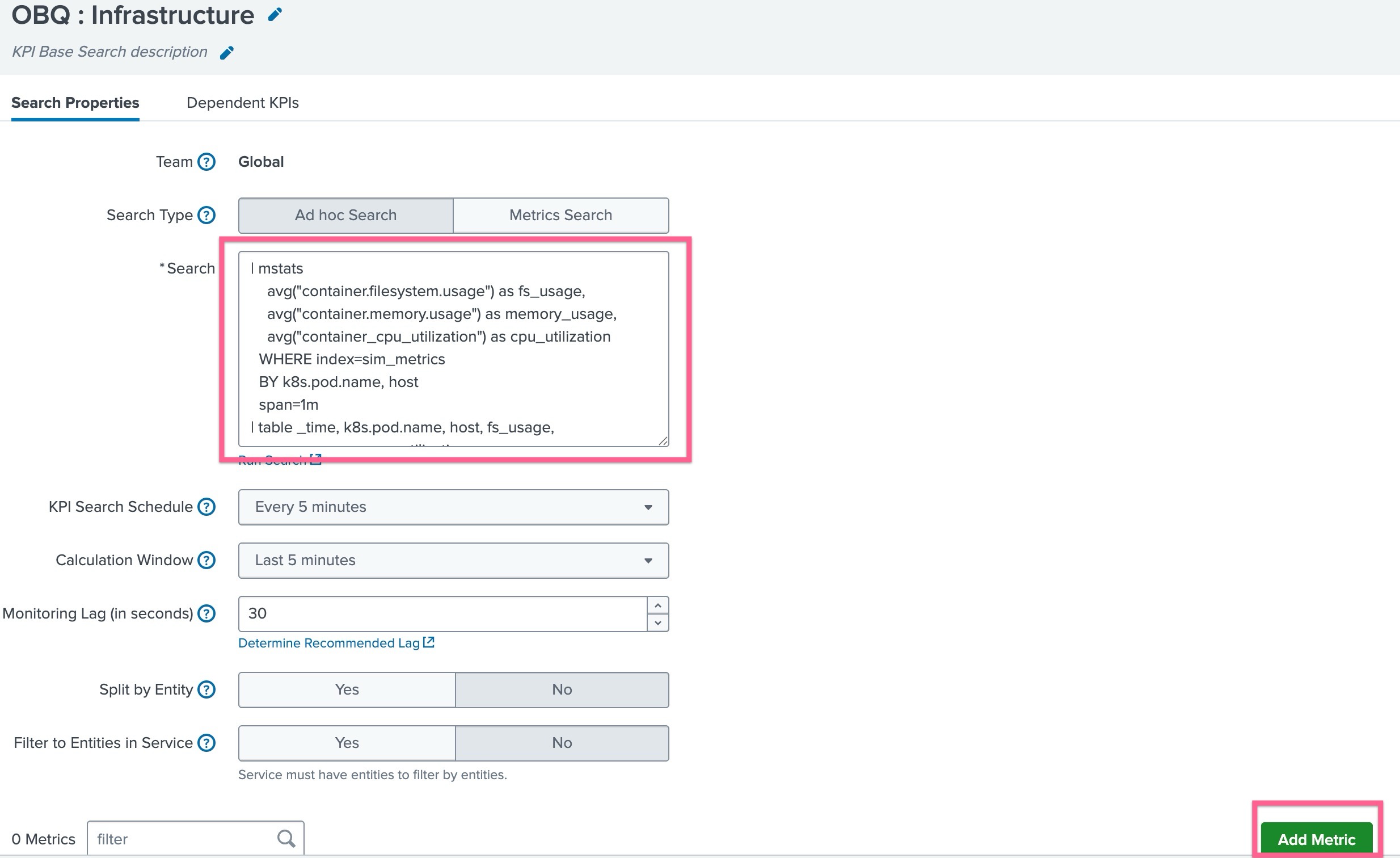Set Split by Entity to Yes
Viewport: 1400px width, 858px height.
click(347, 690)
